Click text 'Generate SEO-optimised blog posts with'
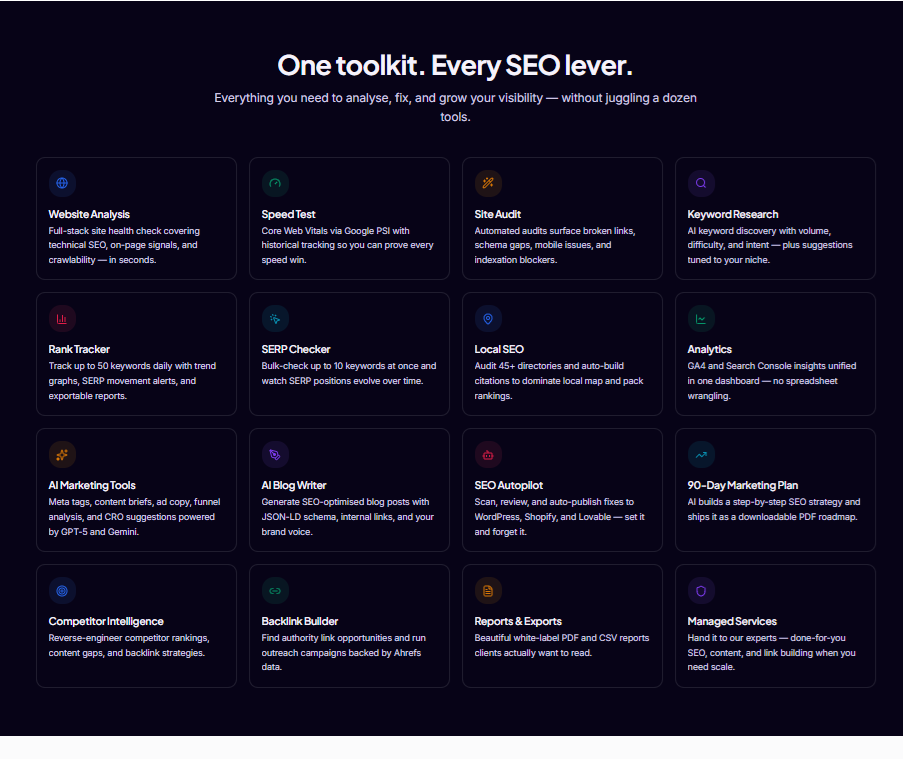Screen dimensions: 903x759 [x=345, y=502]
